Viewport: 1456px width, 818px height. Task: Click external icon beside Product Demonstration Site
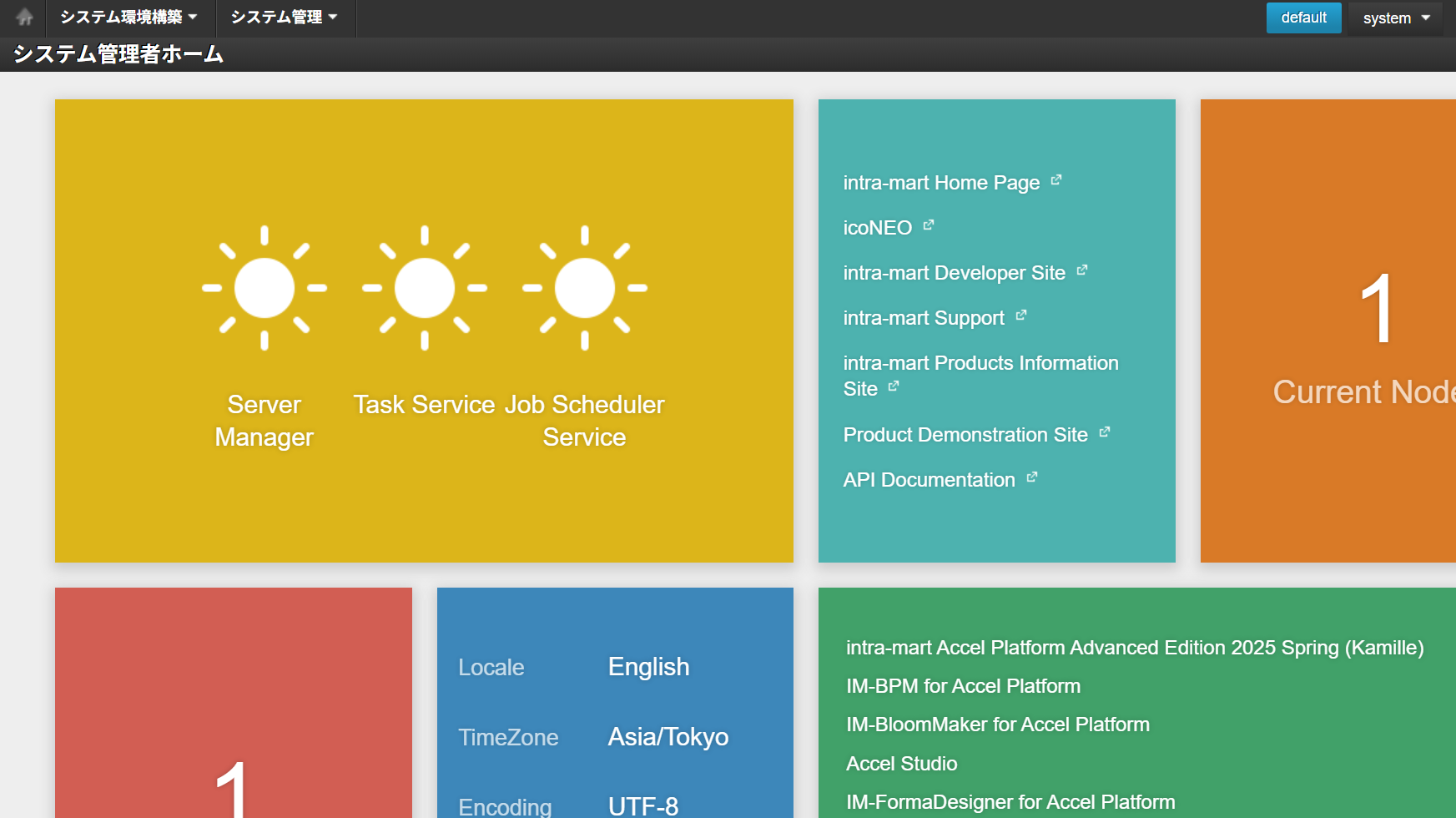click(x=1105, y=432)
